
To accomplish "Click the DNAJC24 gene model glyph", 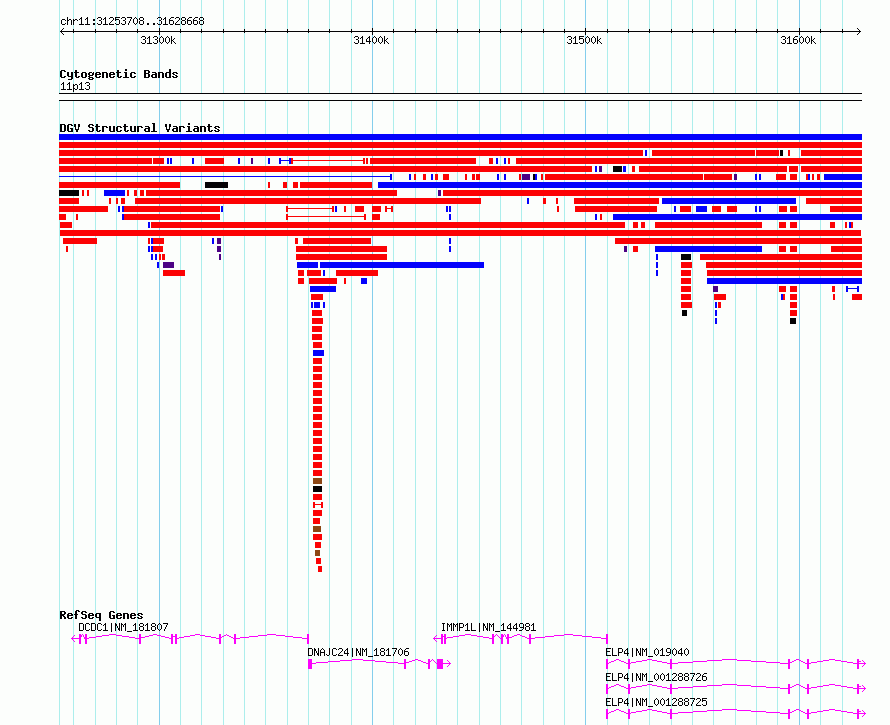I will [x=379, y=664].
